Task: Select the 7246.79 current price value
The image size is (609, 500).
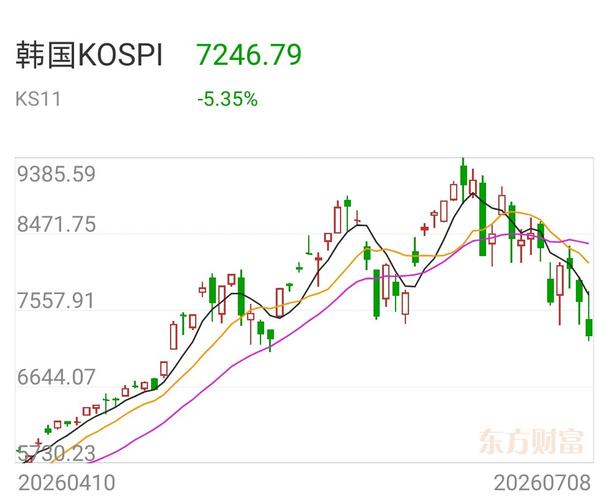Action: pos(249,55)
